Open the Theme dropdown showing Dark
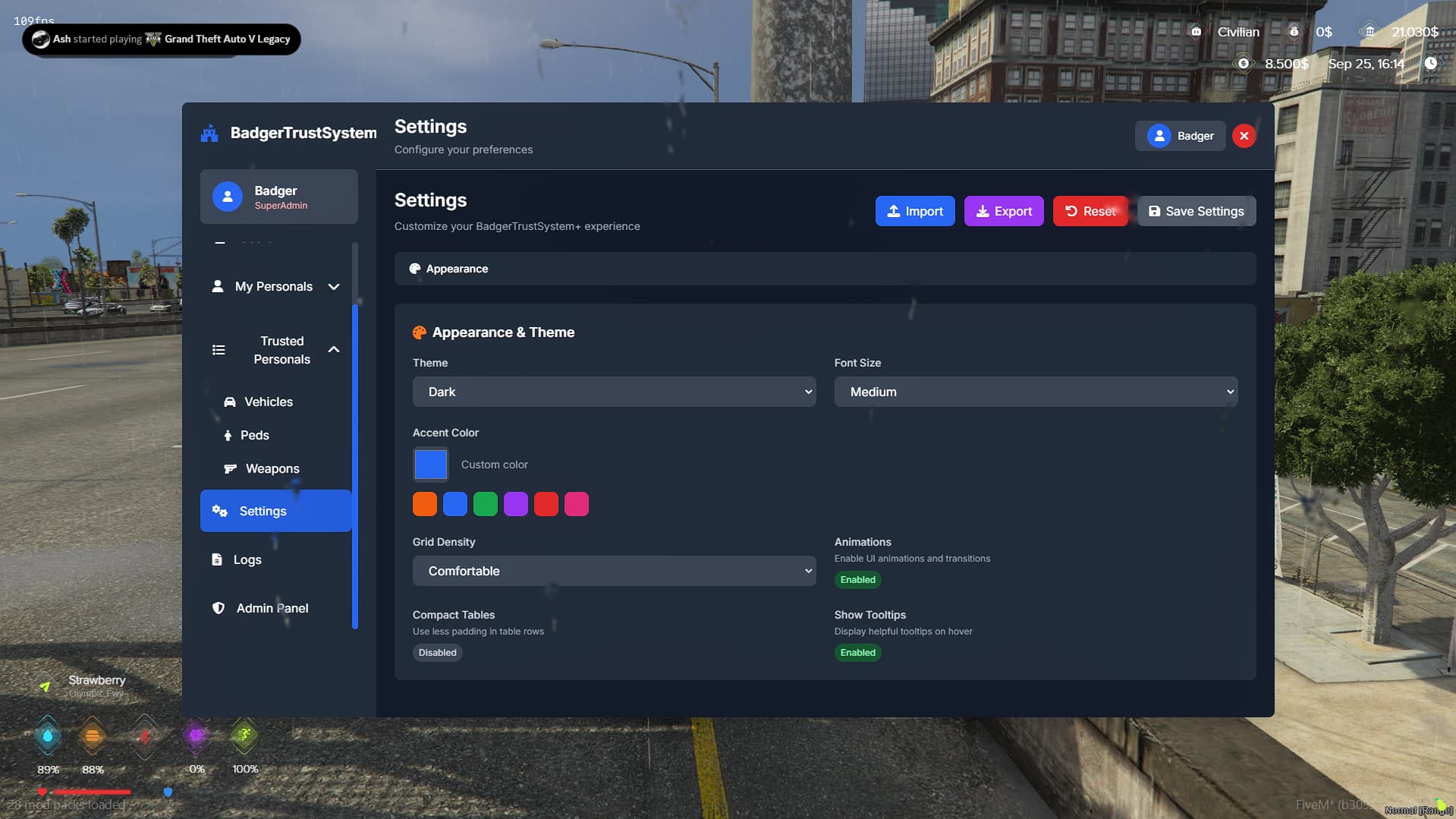This screenshot has height=819, width=1456. [614, 392]
